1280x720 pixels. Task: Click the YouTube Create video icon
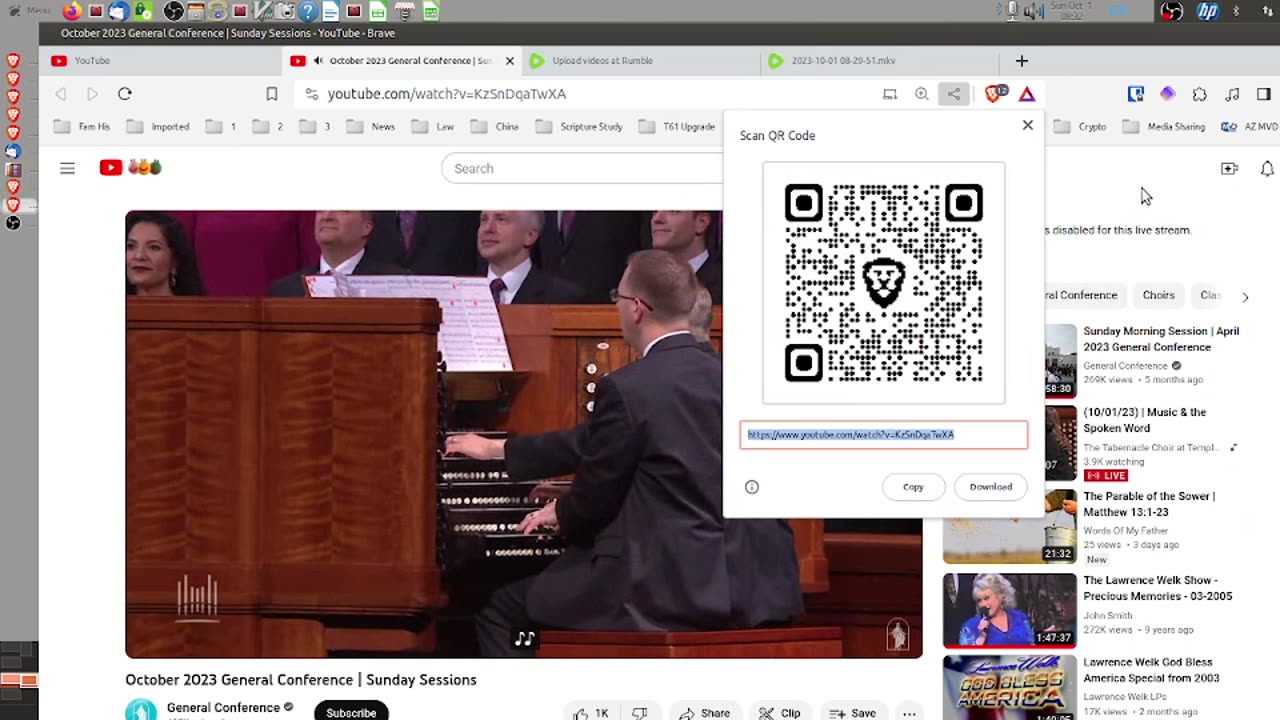point(1230,169)
